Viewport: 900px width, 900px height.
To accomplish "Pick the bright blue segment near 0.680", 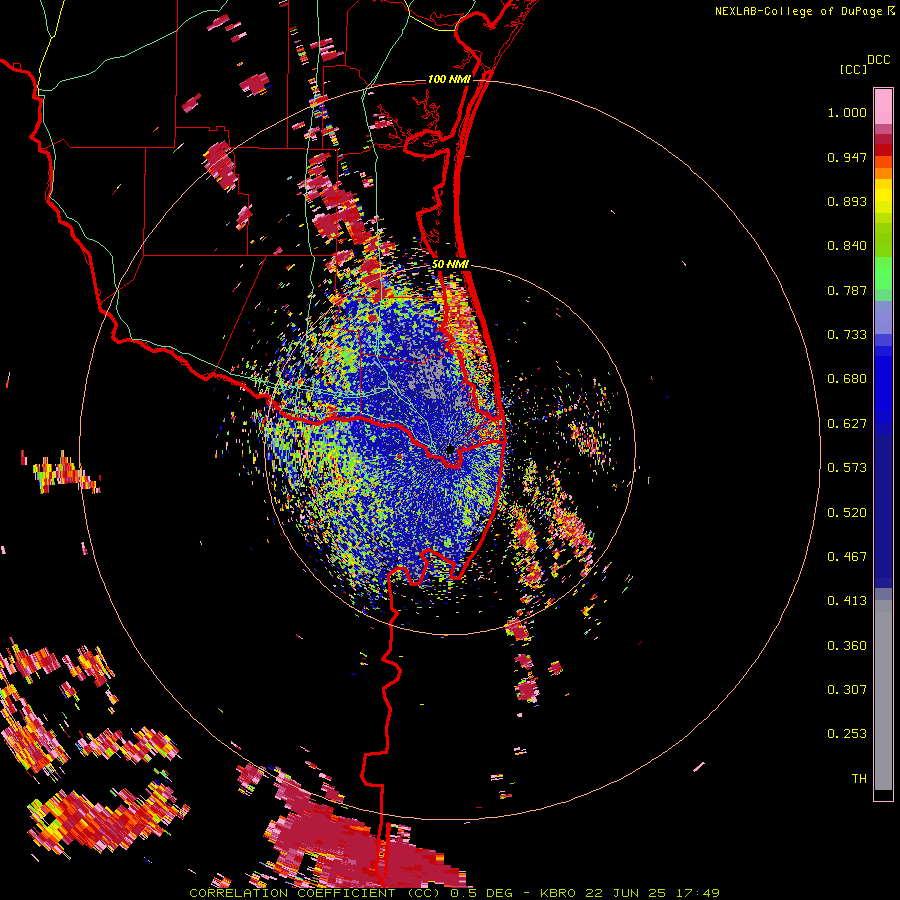I will [x=883, y=385].
